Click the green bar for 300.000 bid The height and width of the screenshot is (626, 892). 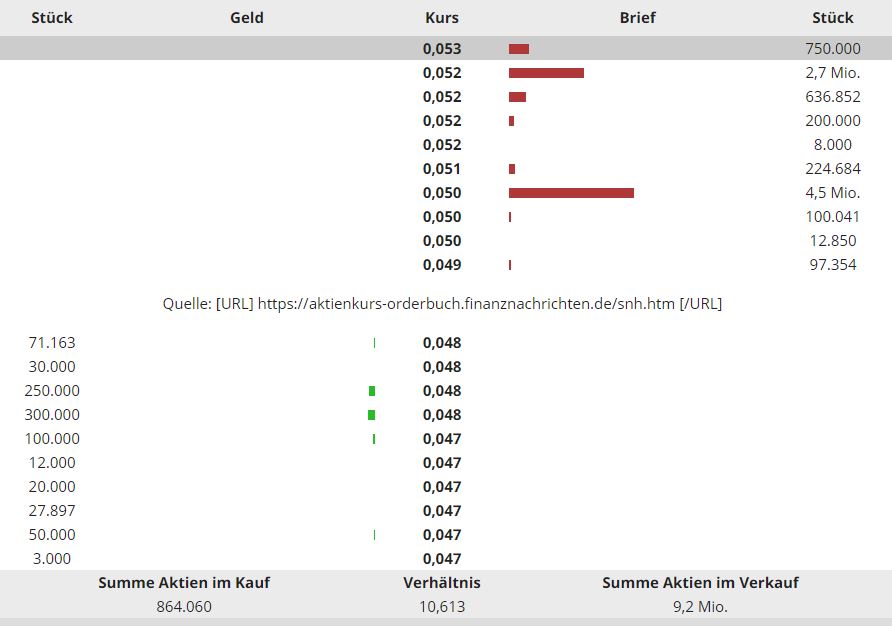(372, 415)
